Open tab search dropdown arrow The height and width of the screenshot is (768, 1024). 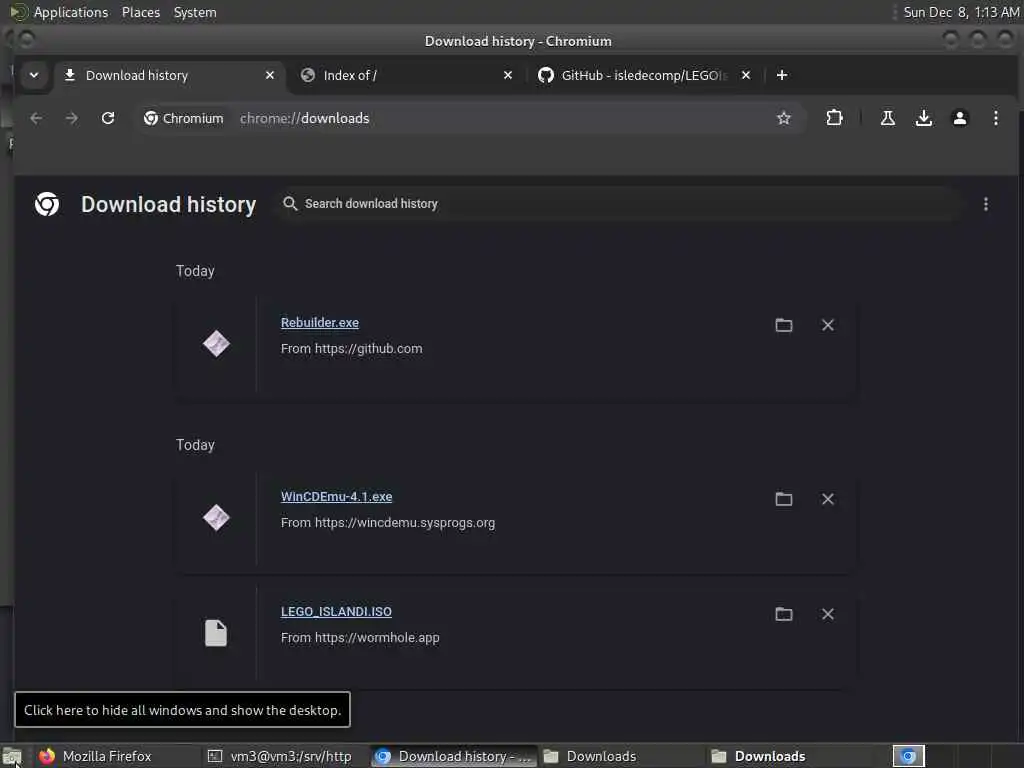[34, 75]
